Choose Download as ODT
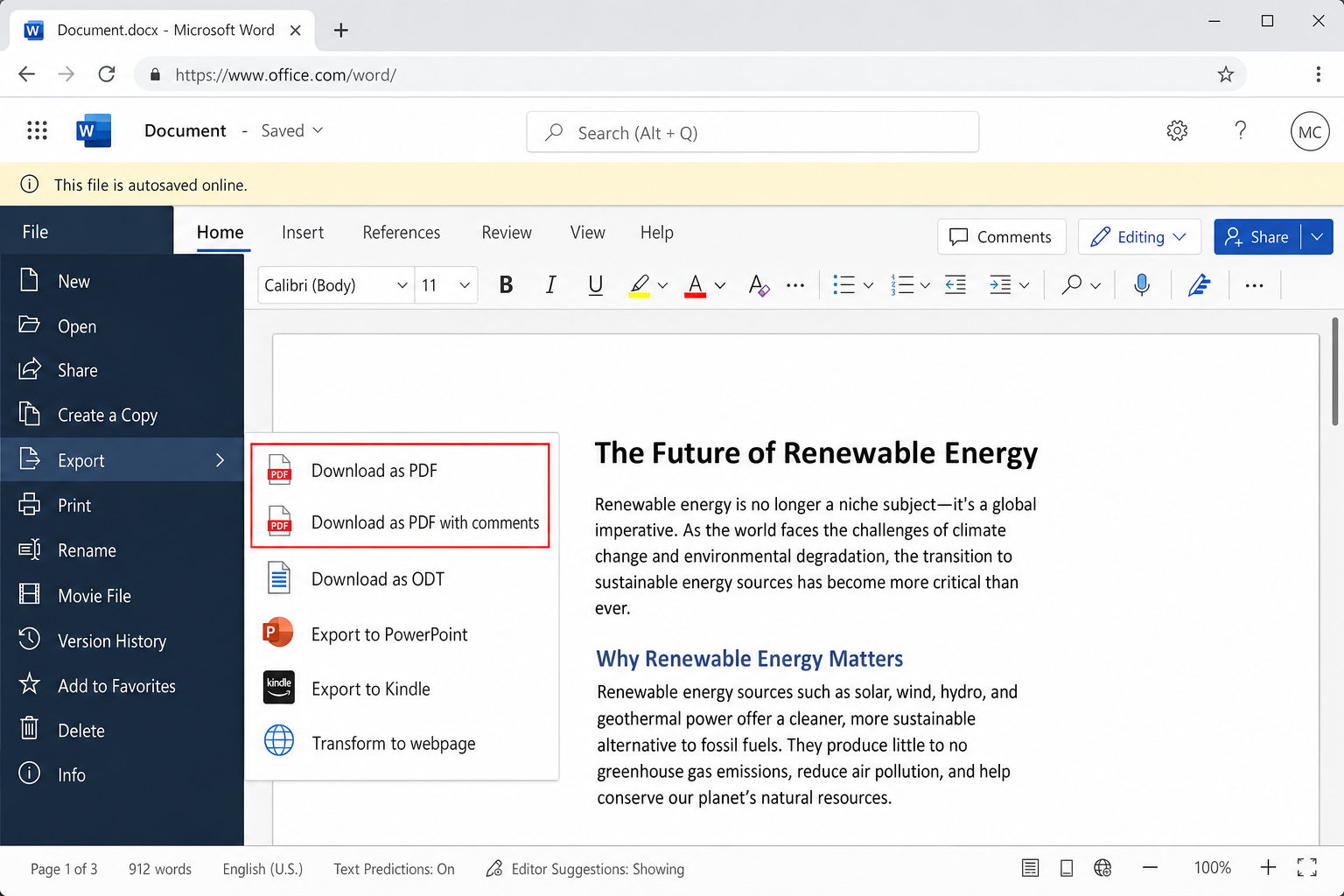The image size is (1344, 896). click(402, 579)
